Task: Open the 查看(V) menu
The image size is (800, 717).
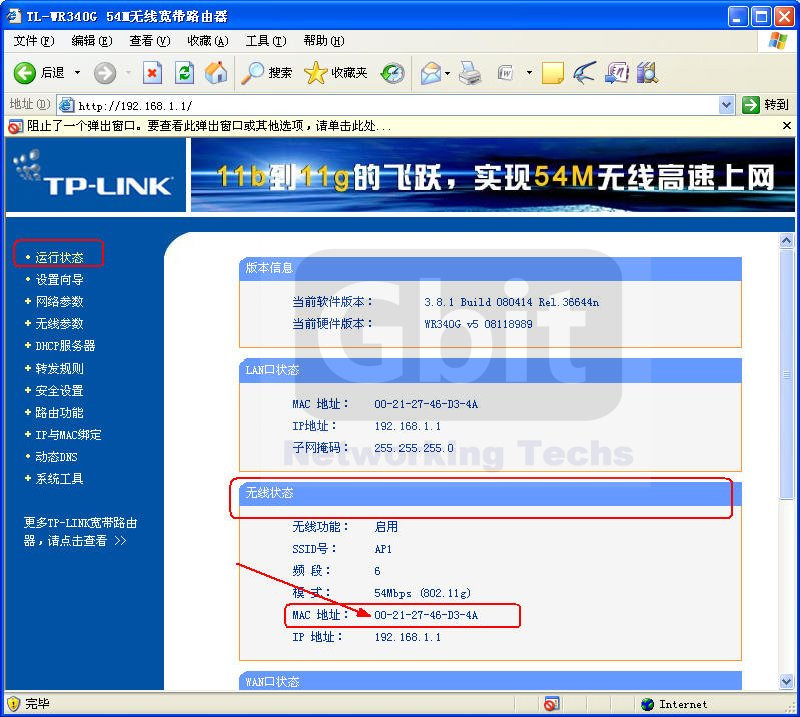Action: 149,41
